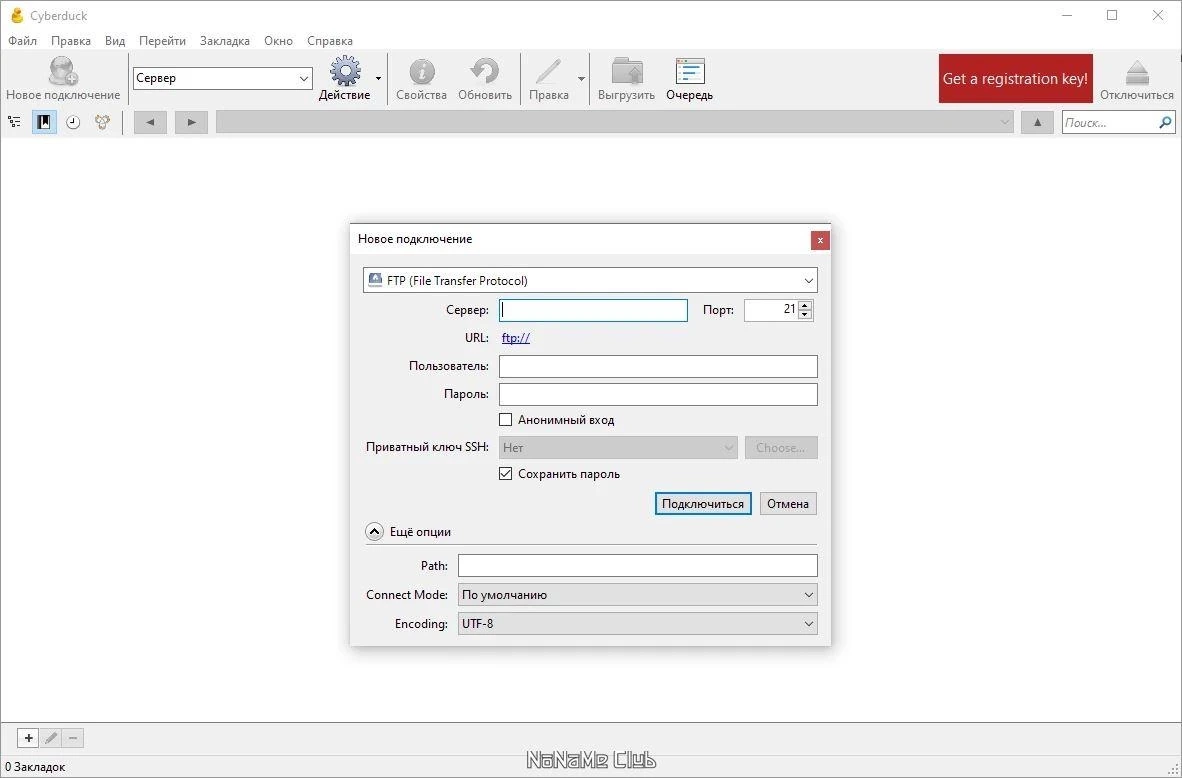Screen dimensions: 1182x778
Task: Add bookmark with the plus button
Action: click(29, 738)
